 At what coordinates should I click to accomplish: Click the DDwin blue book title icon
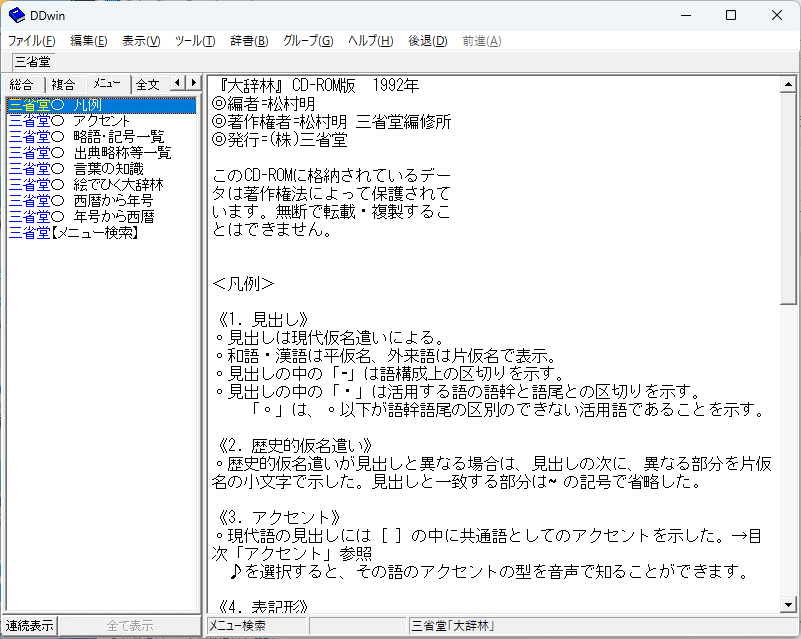click(17, 15)
